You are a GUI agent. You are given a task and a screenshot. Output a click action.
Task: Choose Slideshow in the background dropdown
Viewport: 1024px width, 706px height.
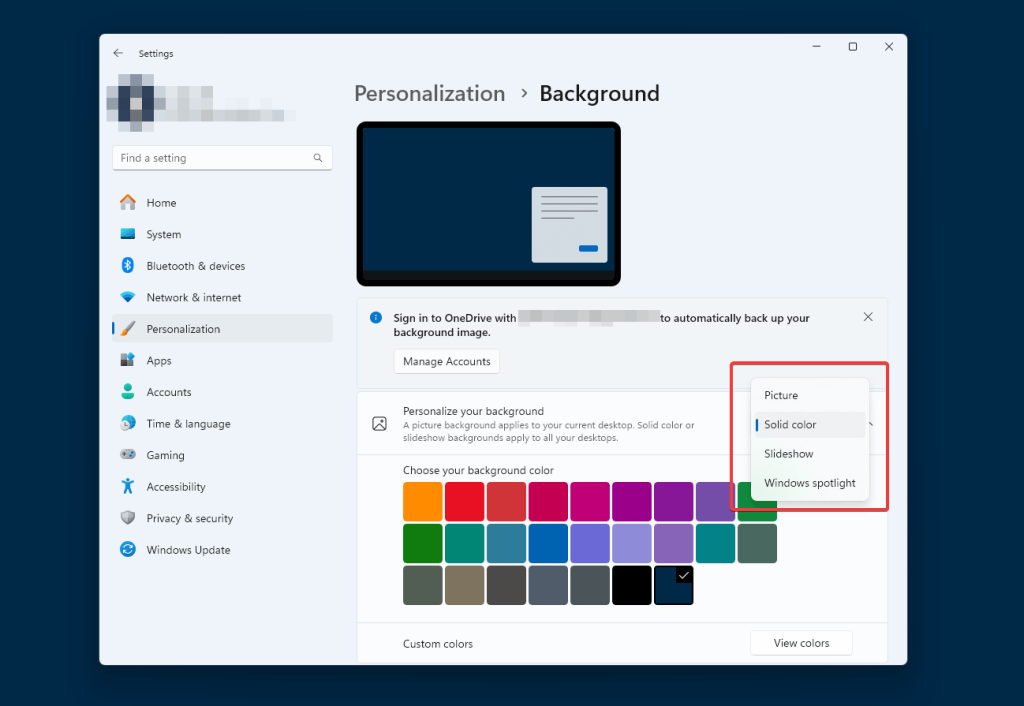(789, 453)
